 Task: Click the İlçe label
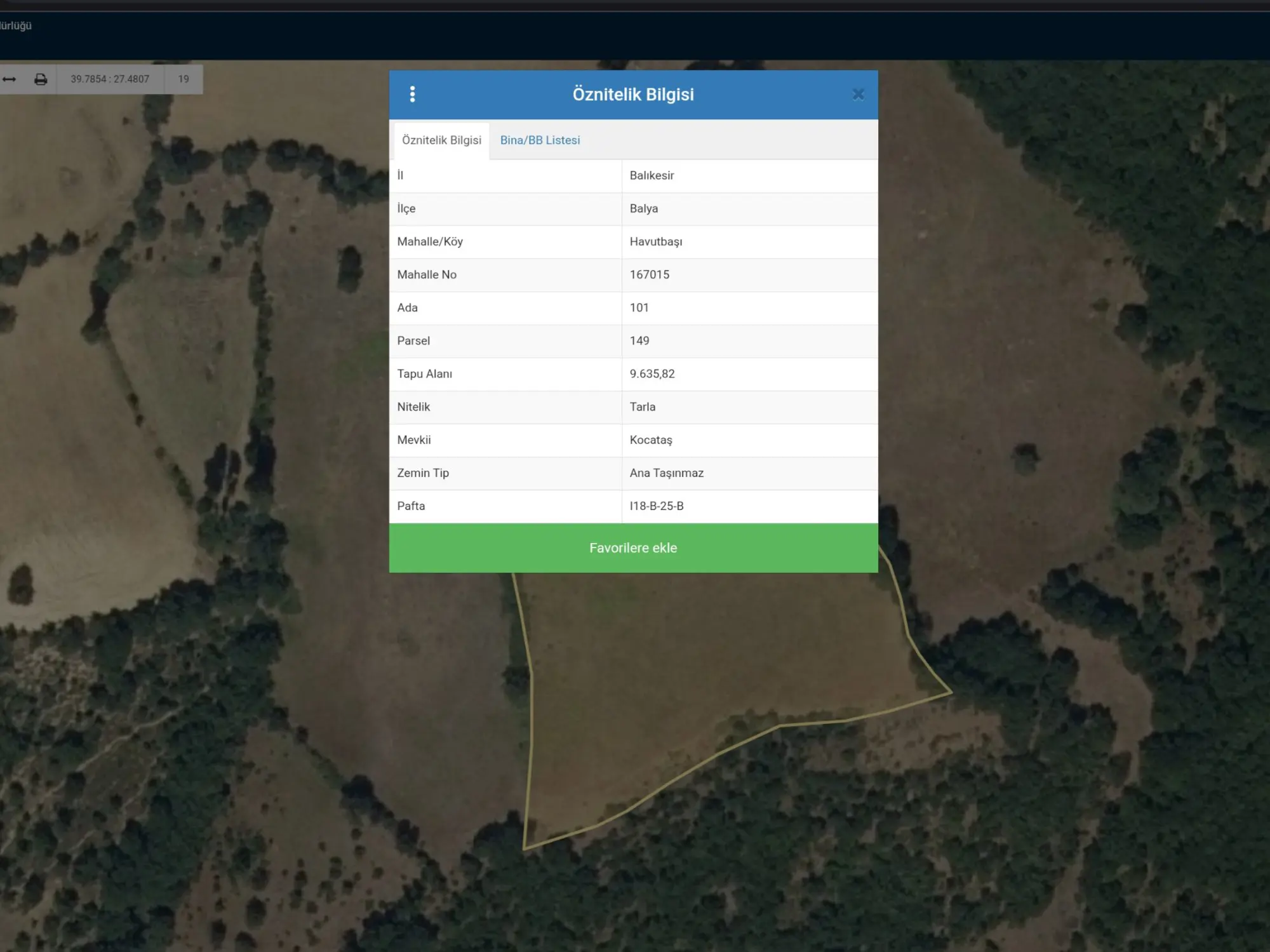pyautogui.click(x=406, y=209)
